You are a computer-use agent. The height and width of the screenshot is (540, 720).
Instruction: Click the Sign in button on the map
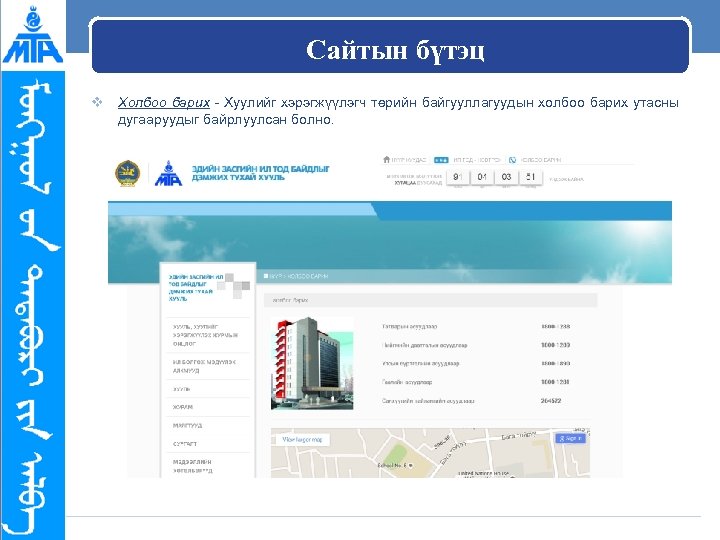pyautogui.click(x=570, y=439)
